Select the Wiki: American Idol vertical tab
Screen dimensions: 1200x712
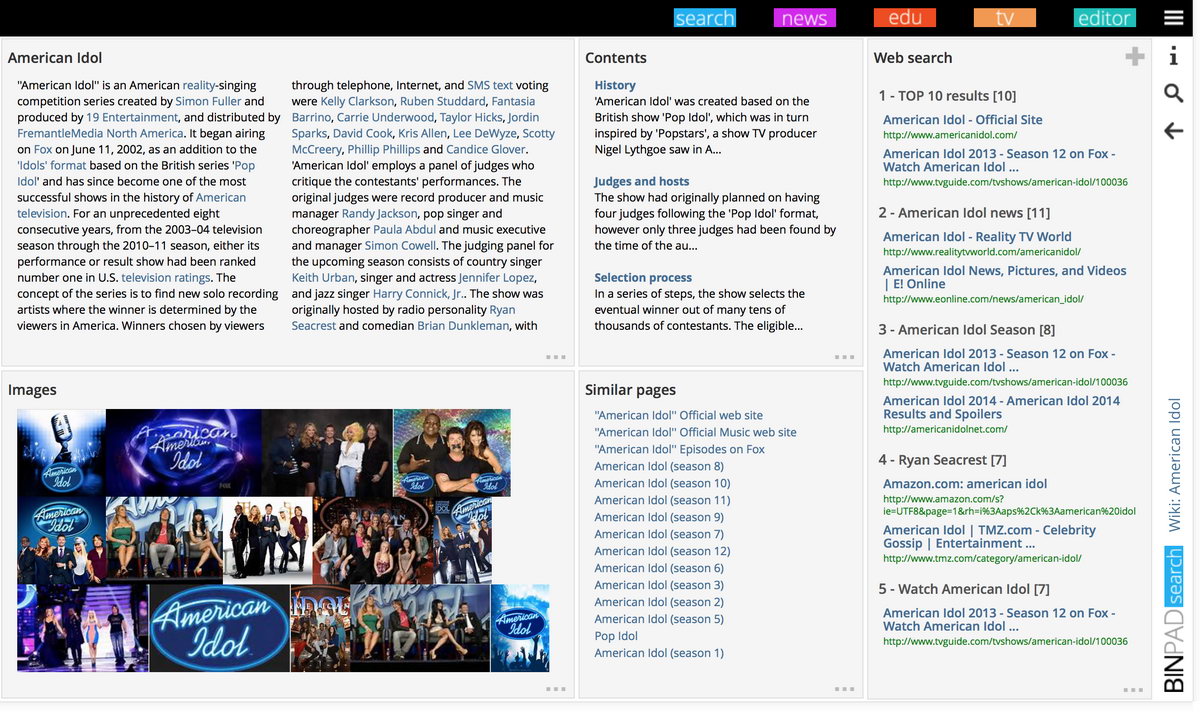[1175, 465]
